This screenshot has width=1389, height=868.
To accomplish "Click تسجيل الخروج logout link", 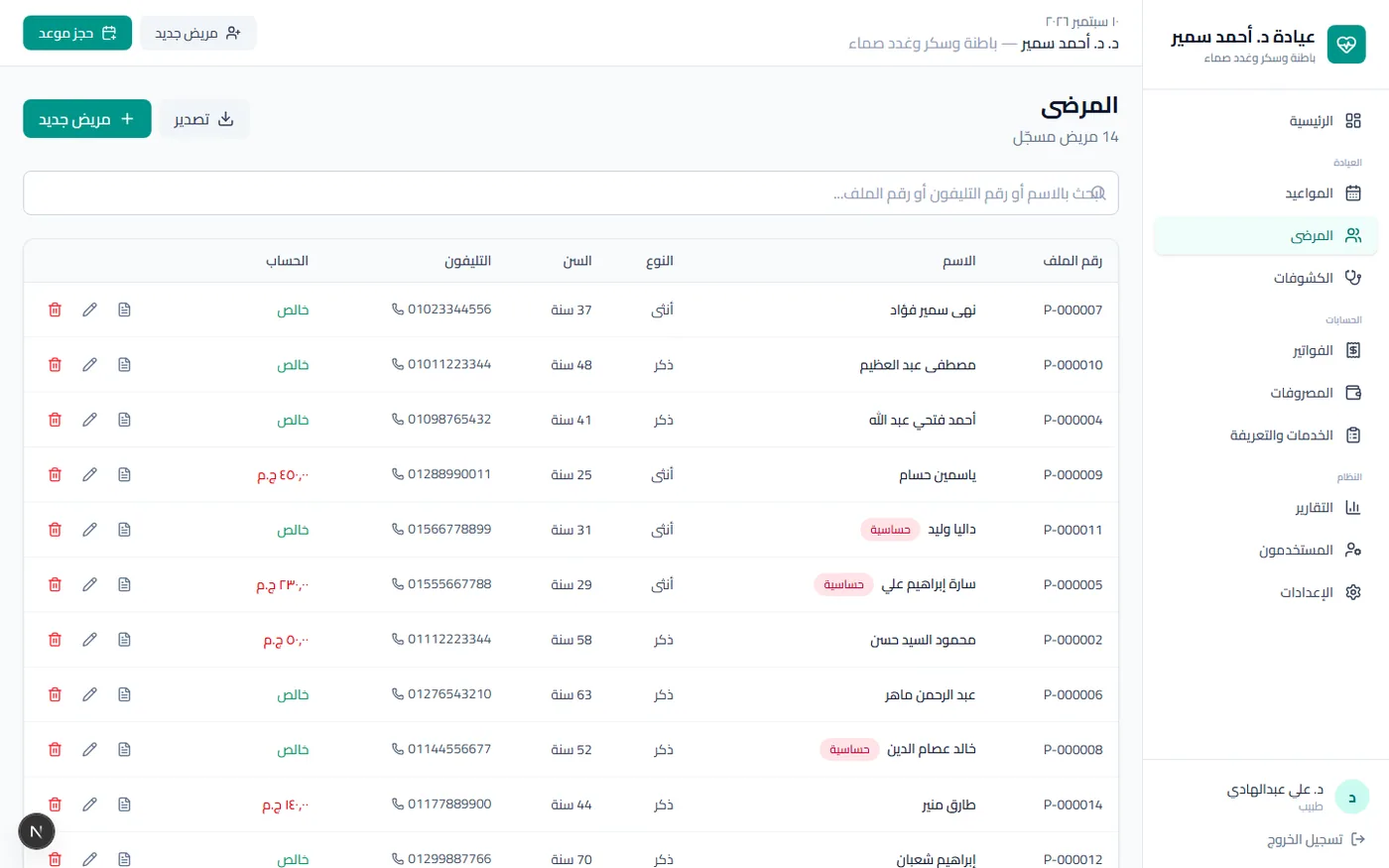I will coord(1317,840).
